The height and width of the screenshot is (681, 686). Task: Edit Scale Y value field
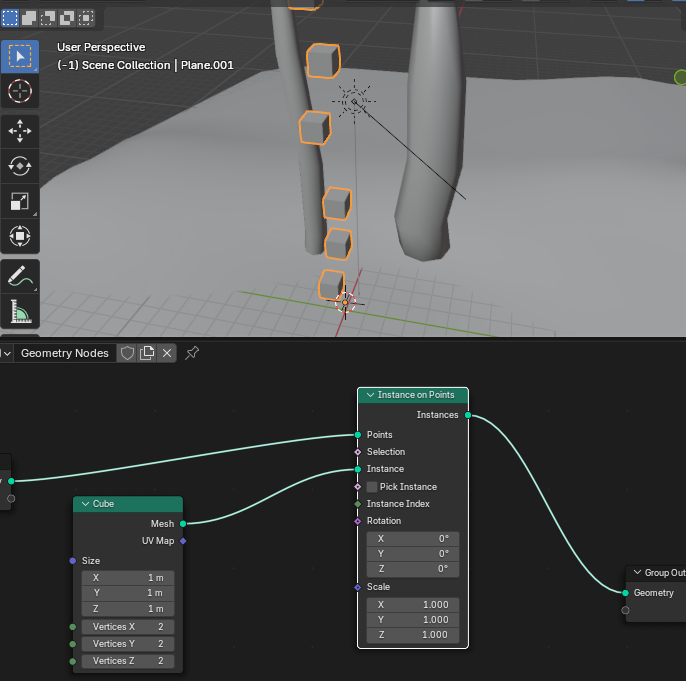[413, 620]
